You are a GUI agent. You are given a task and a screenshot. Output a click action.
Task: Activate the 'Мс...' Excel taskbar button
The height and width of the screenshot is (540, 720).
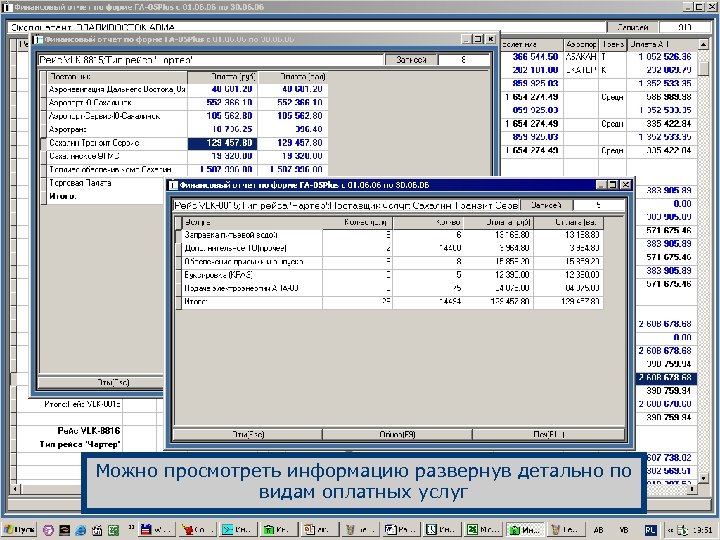[x=482, y=529]
